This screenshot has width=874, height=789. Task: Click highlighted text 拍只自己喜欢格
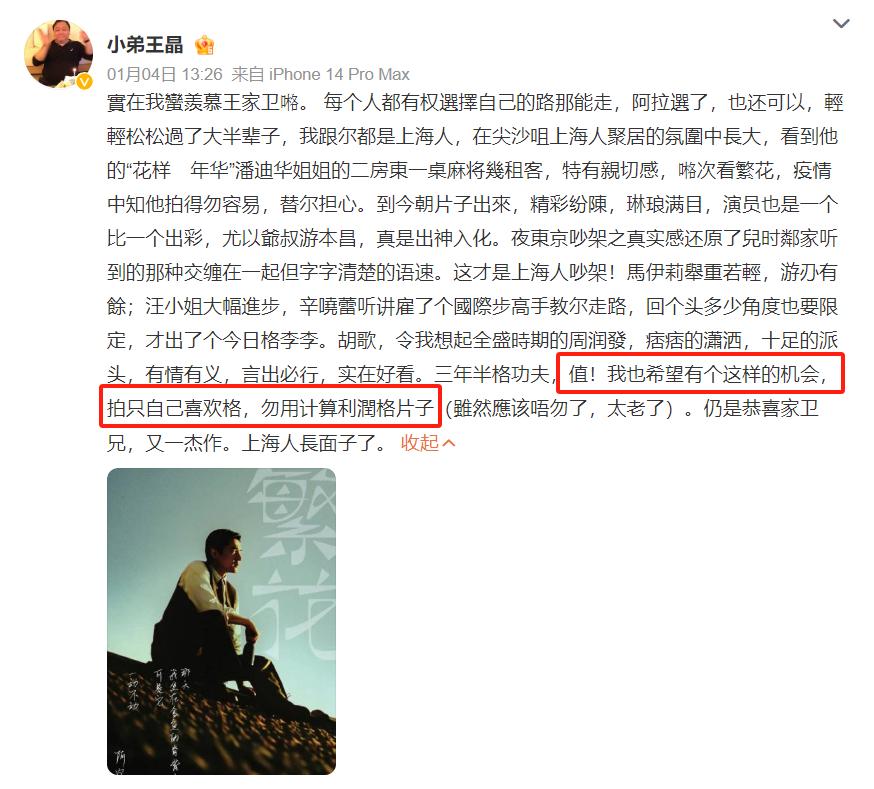(x=174, y=408)
